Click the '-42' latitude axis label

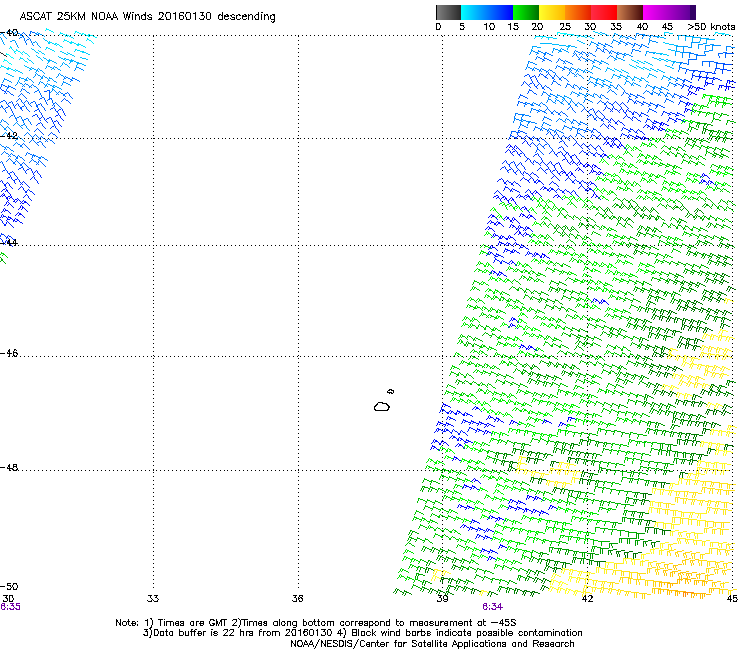coord(9,136)
